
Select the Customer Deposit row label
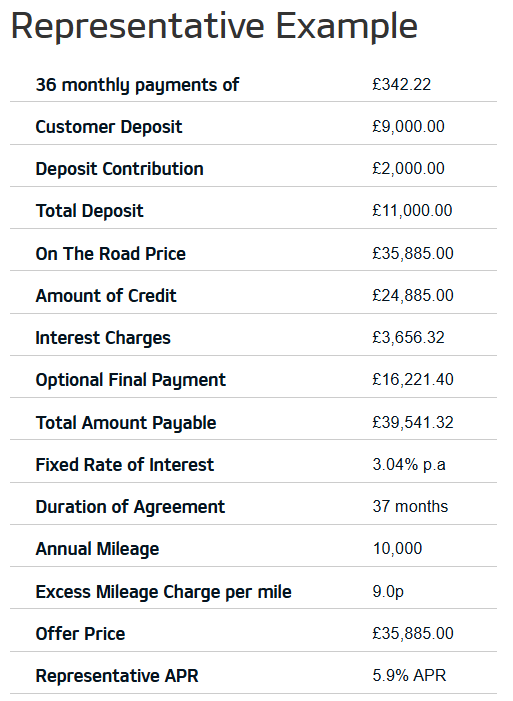[109, 127]
